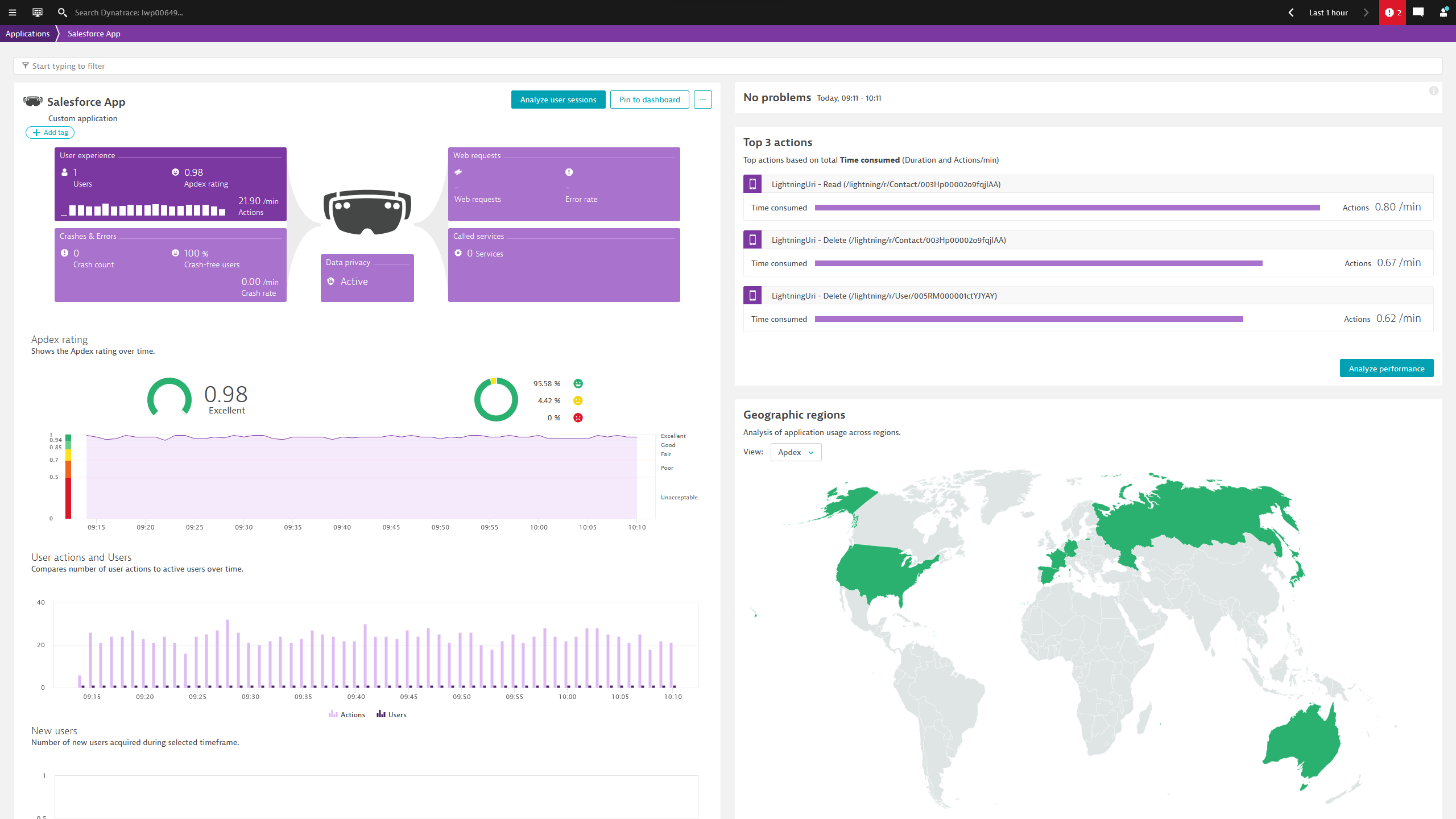Open LightningUri Read Contact action
Screen dimensions: 1456x819
point(886,184)
